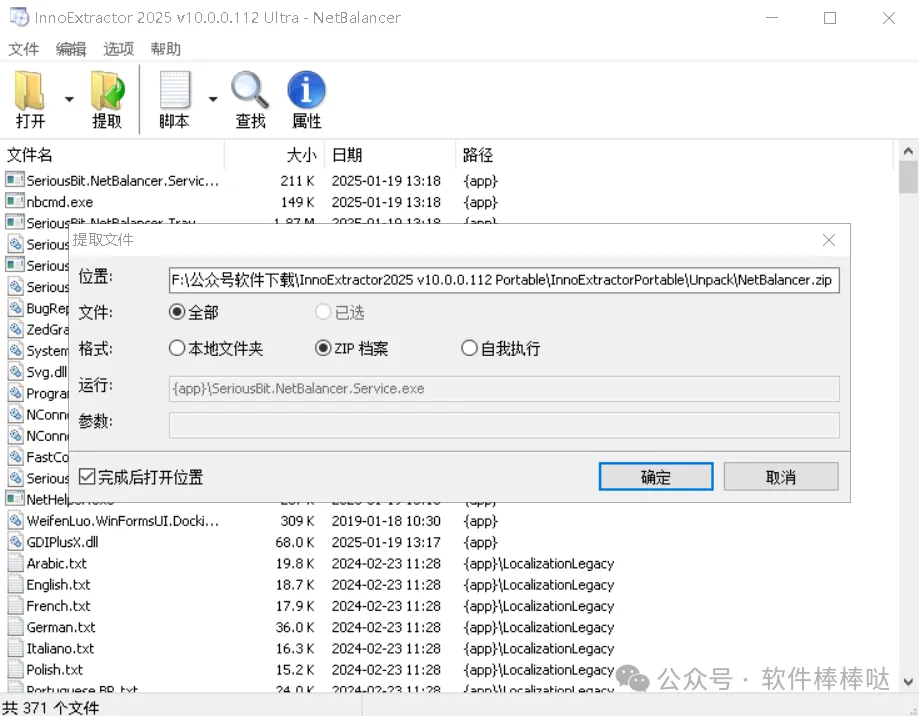This screenshot has width=919, height=716.
Task: Open the 帮助 menu
Action: pyautogui.click(x=165, y=49)
